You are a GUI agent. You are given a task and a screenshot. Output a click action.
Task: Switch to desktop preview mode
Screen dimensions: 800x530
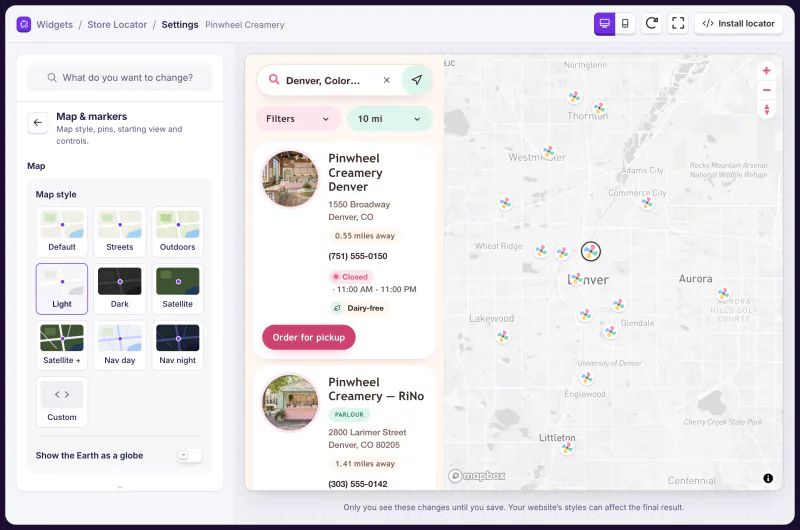pyautogui.click(x=605, y=23)
